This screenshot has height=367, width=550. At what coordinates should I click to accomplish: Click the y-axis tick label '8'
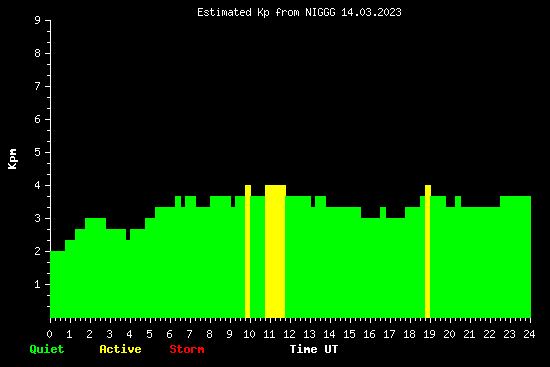[38, 53]
